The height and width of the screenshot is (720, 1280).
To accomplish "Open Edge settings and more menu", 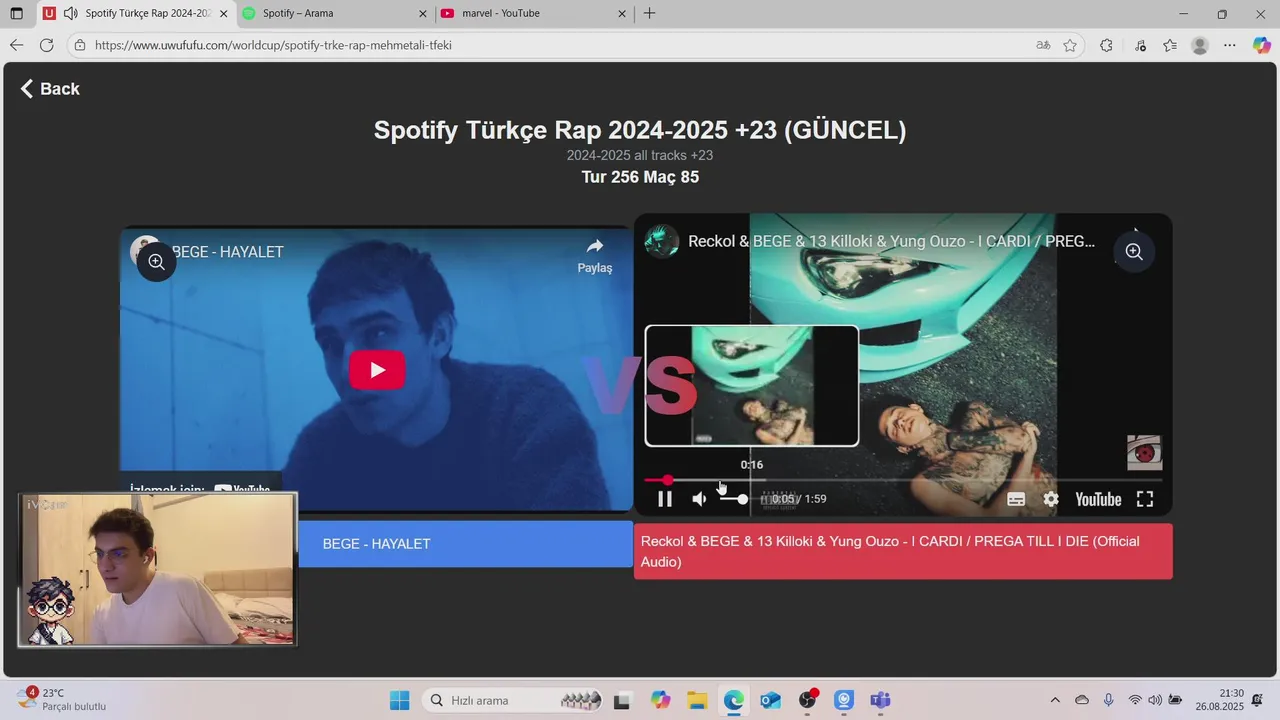I will click(1230, 45).
